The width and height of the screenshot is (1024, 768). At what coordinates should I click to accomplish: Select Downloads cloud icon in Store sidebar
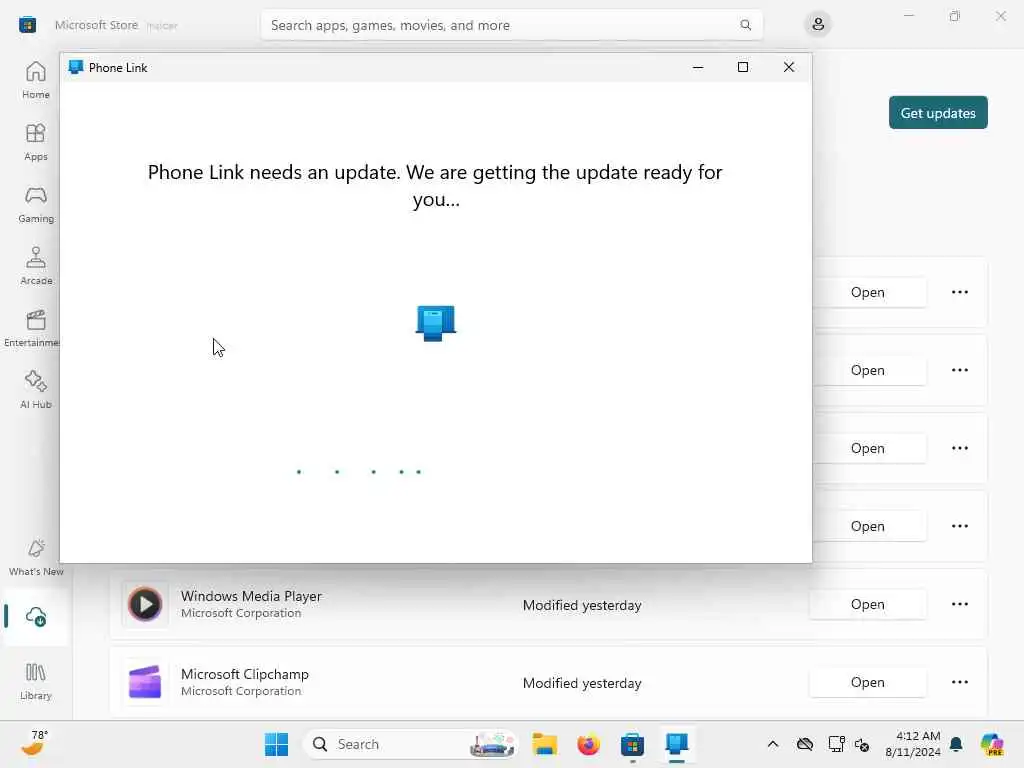click(x=35, y=616)
